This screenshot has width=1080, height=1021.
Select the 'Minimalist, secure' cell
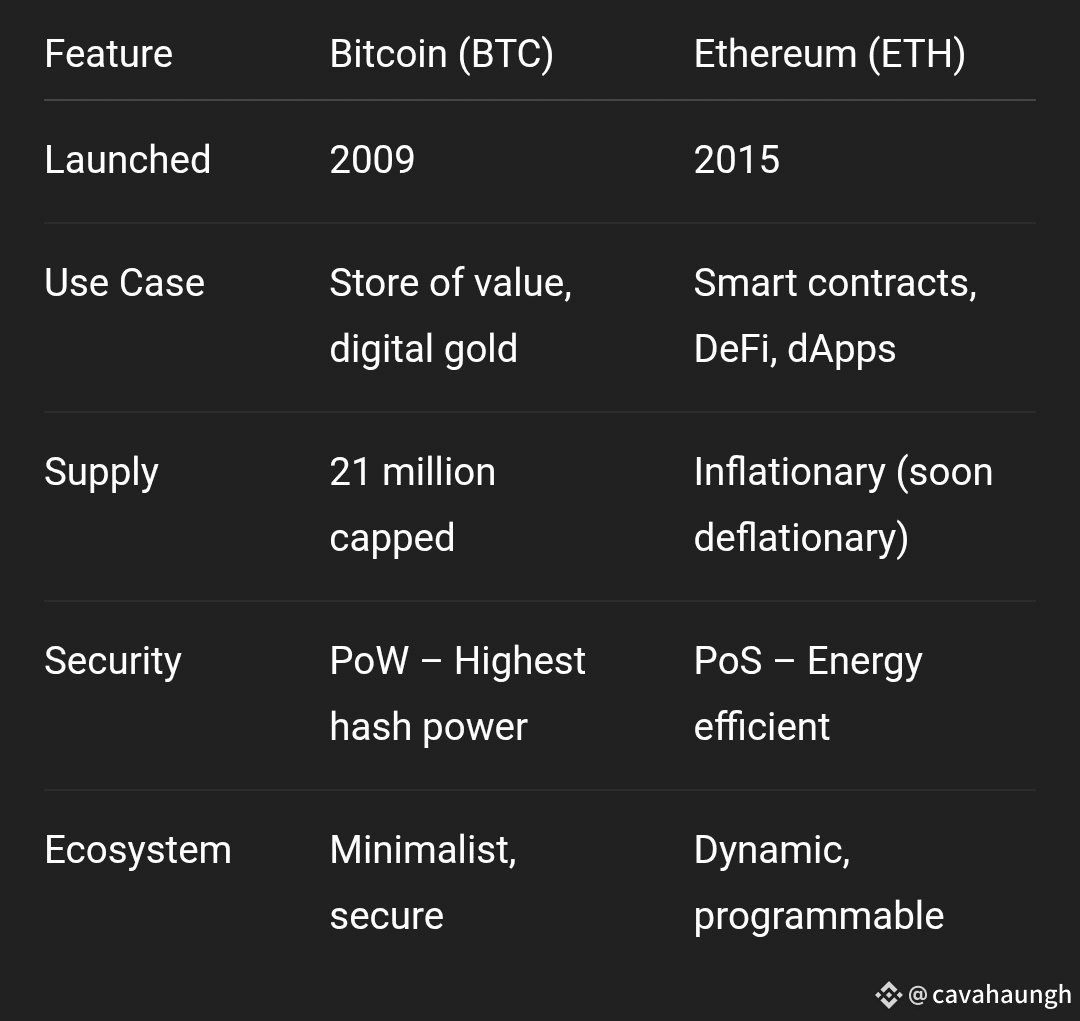click(423, 883)
